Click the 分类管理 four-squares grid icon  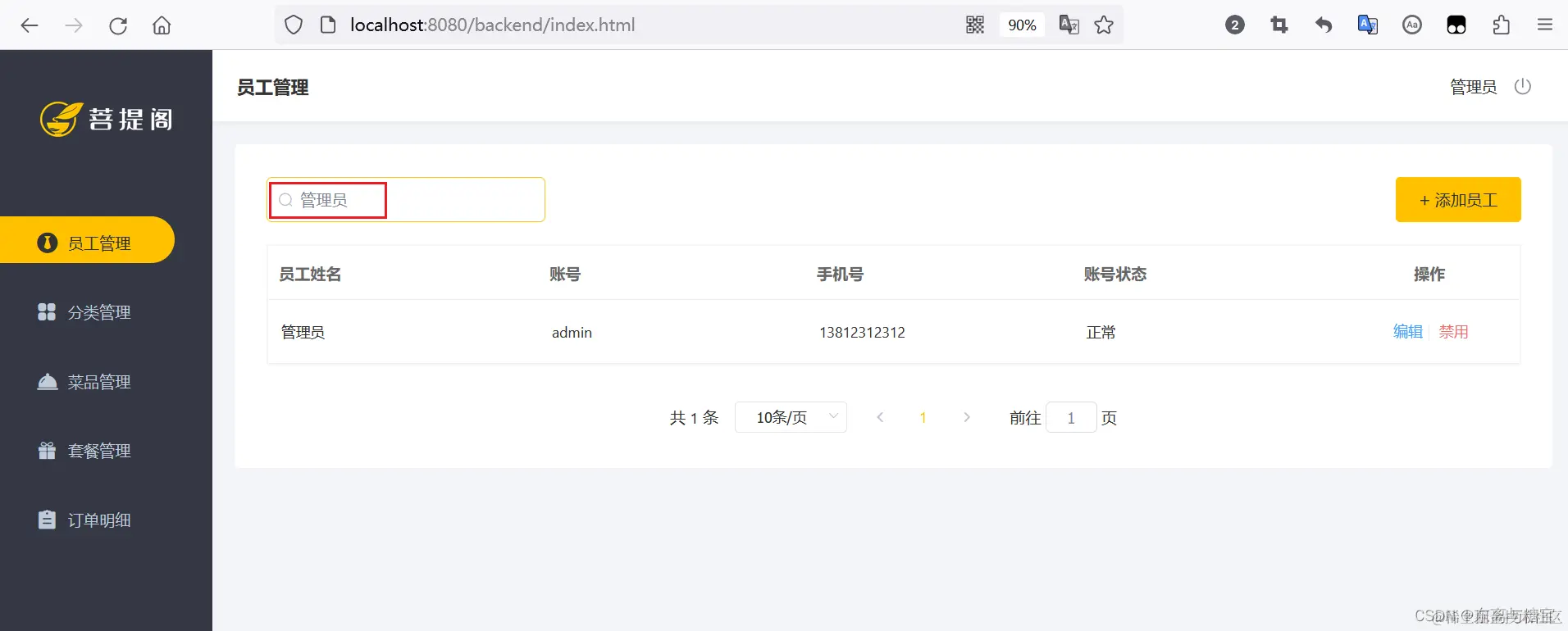coord(47,312)
